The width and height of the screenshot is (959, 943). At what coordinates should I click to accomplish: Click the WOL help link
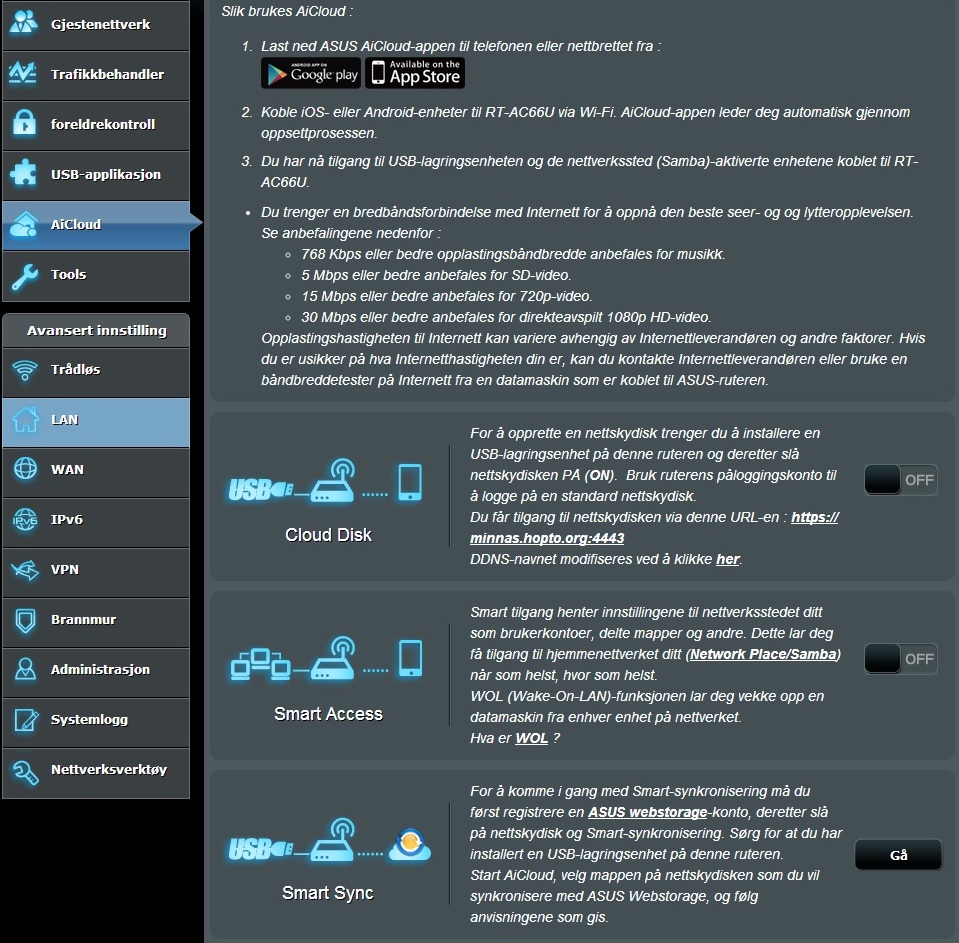click(x=531, y=738)
